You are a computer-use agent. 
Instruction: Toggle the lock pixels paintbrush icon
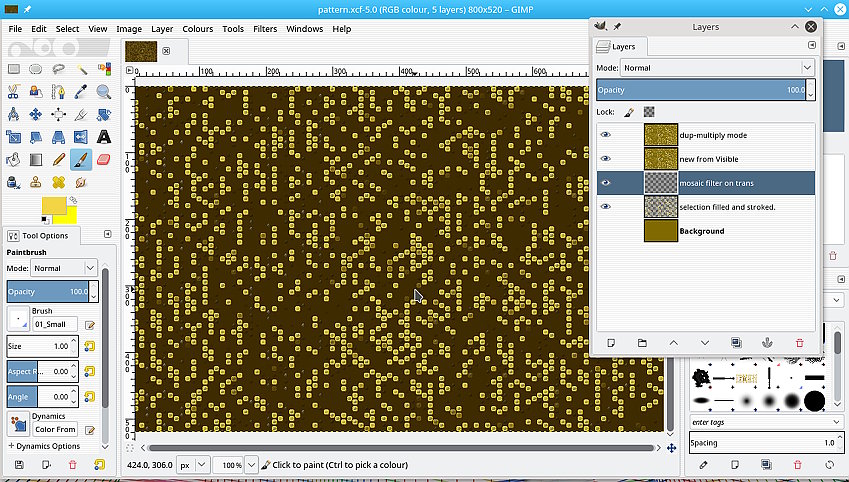coord(628,113)
